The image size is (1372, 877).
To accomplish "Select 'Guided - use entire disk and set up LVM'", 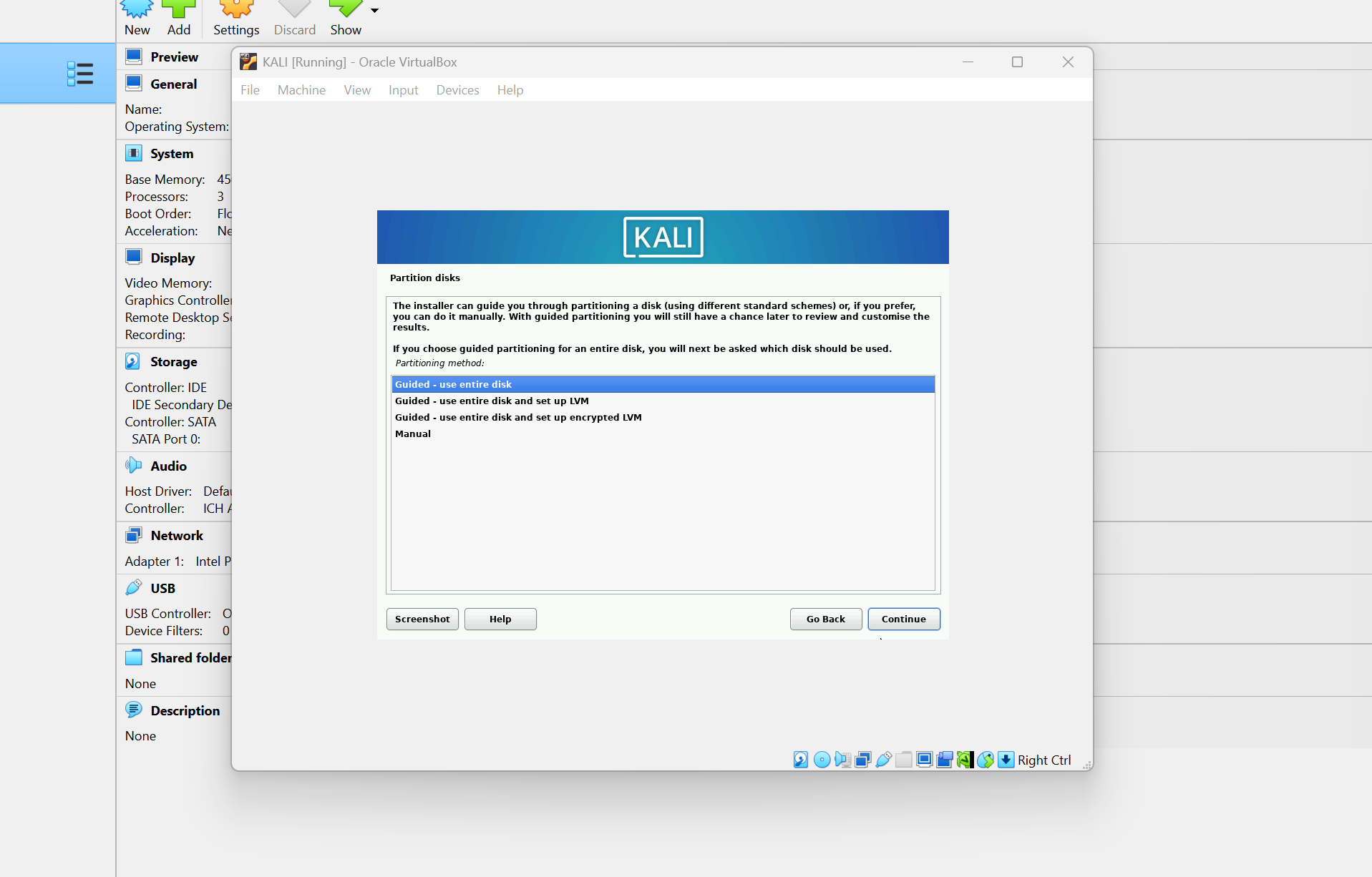I will [x=663, y=401].
